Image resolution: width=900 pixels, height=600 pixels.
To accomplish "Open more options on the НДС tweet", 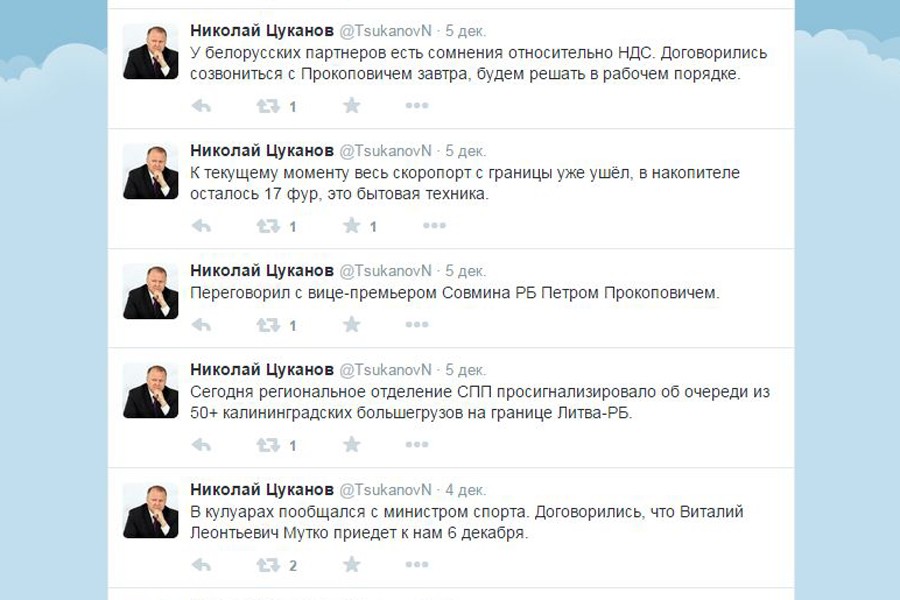I will 433,106.
